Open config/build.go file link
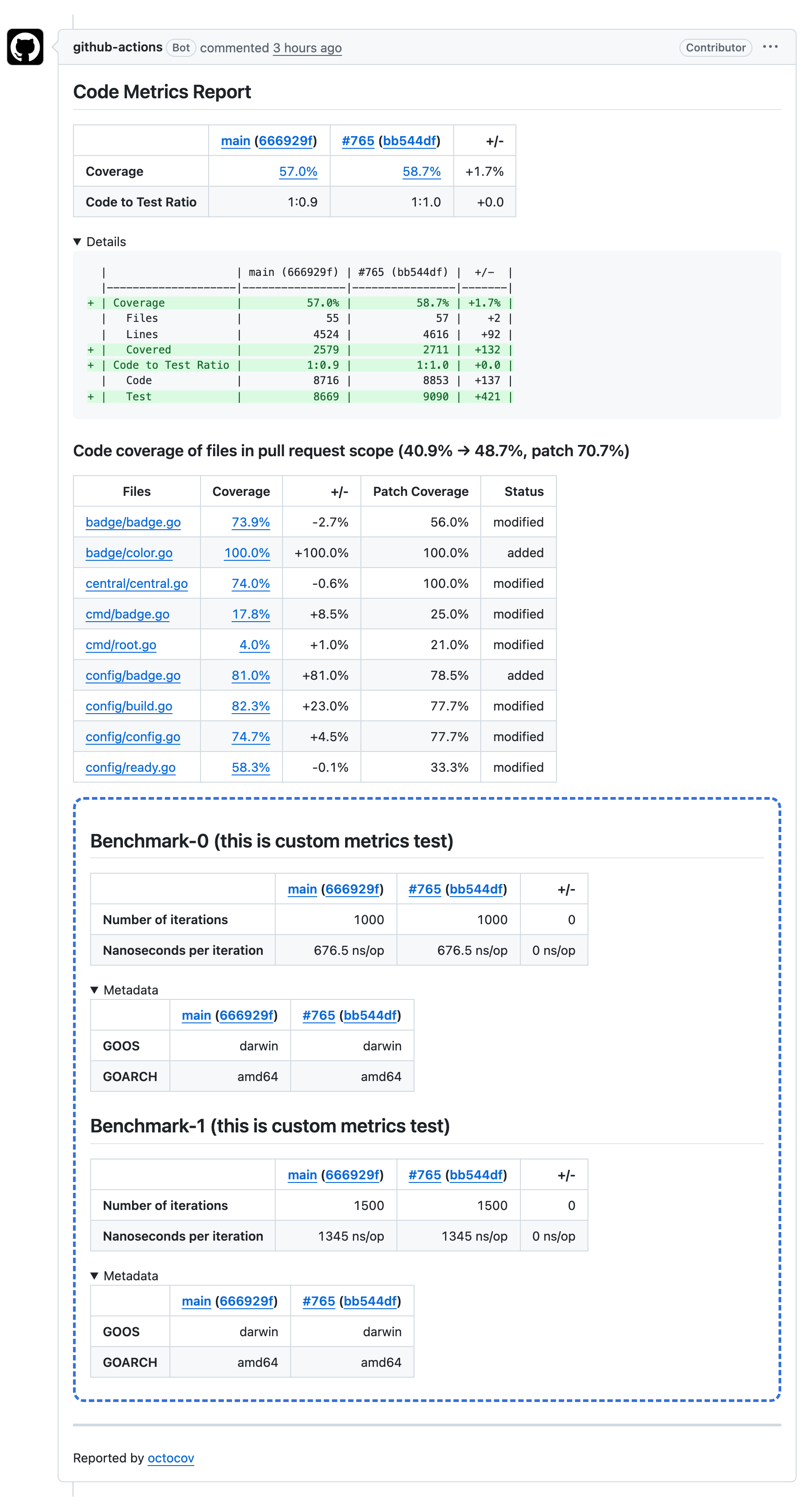The height and width of the screenshot is (1512, 811). [129, 706]
